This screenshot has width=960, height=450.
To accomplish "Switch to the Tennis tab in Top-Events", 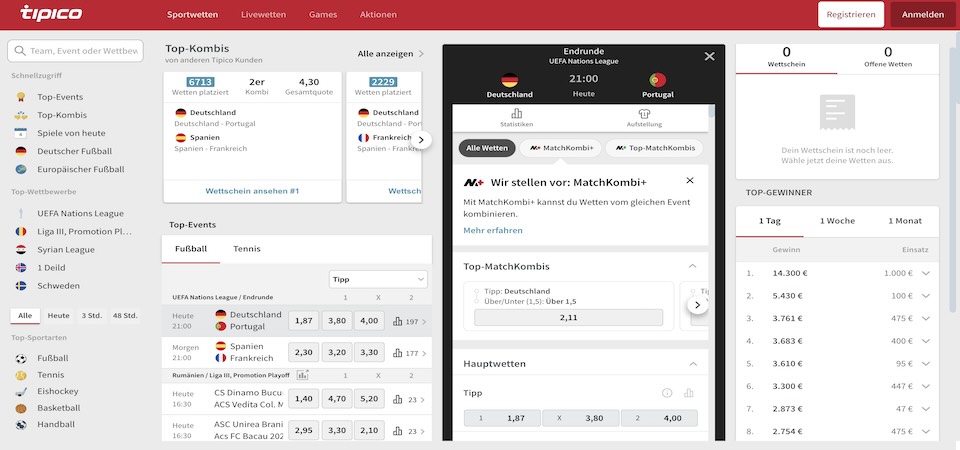I will [x=247, y=249].
